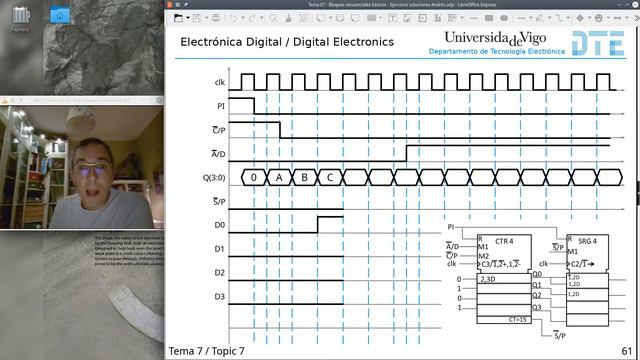Screen dimensions: 640x360
Task: Select the Insert Text Box icon
Action: [393, 18]
